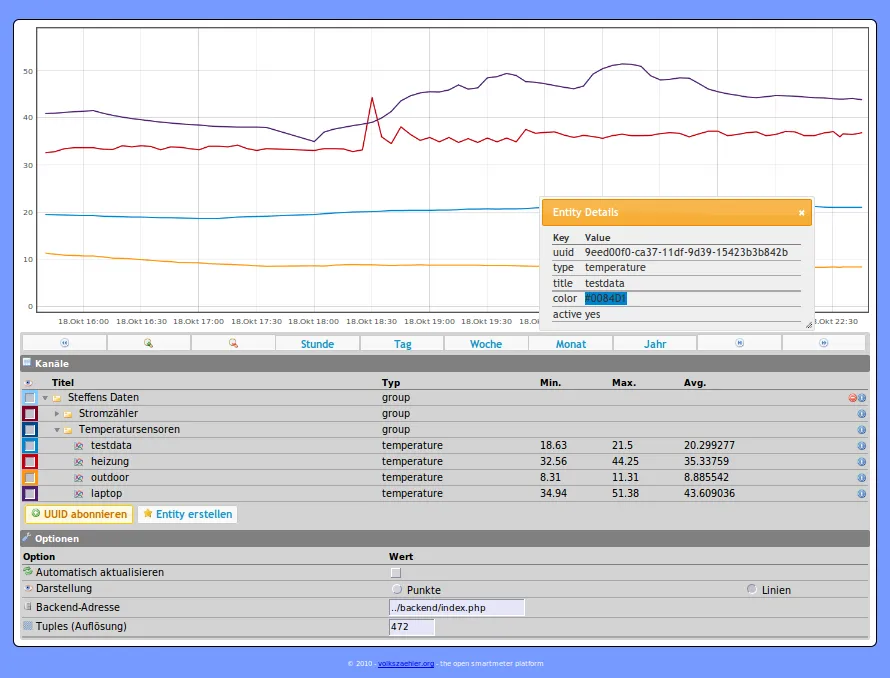
Task: Enable Automatisch aktualisieren checkbox
Action: coord(394,572)
